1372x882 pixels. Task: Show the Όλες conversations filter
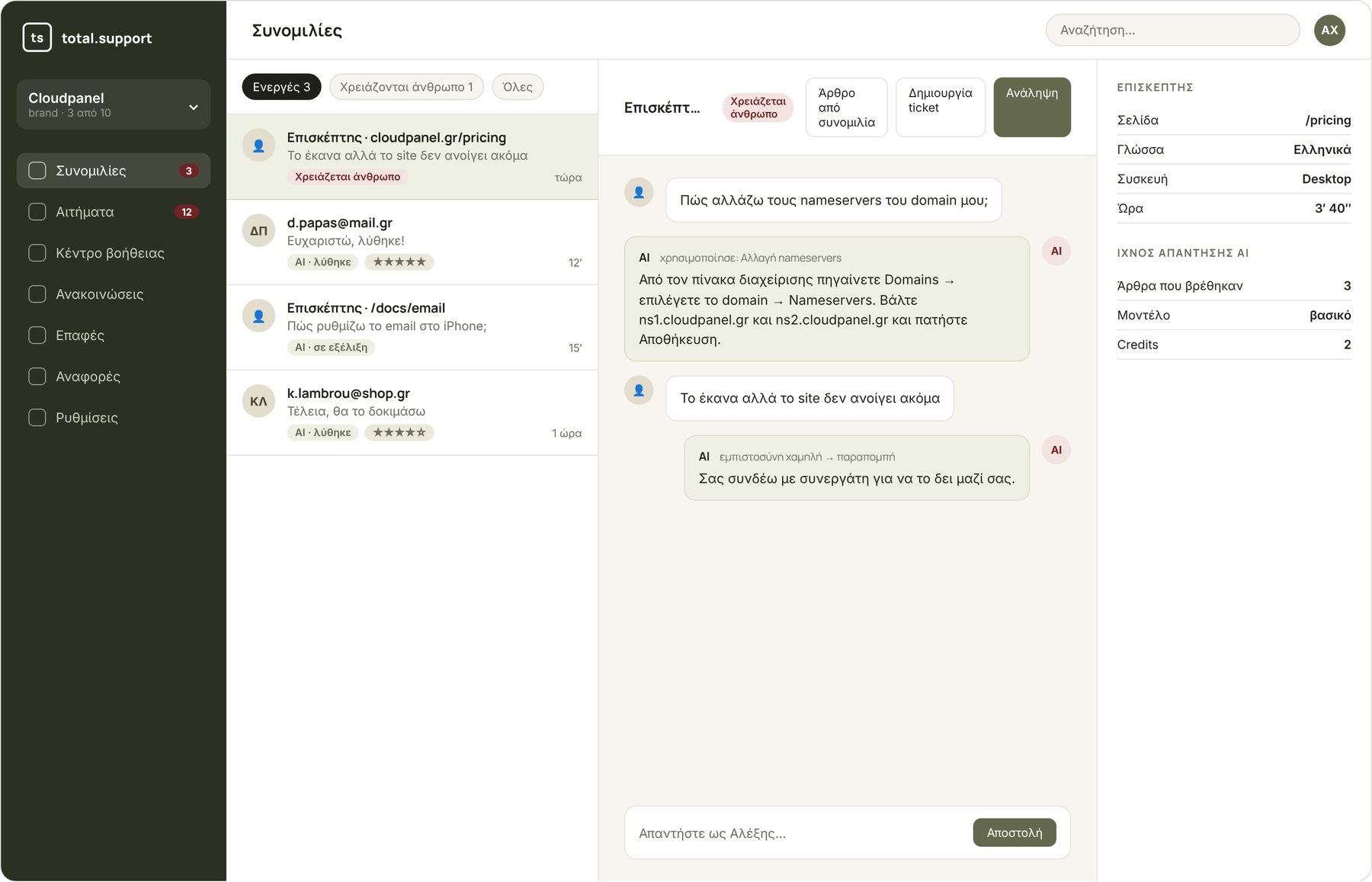tap(518, 87)
